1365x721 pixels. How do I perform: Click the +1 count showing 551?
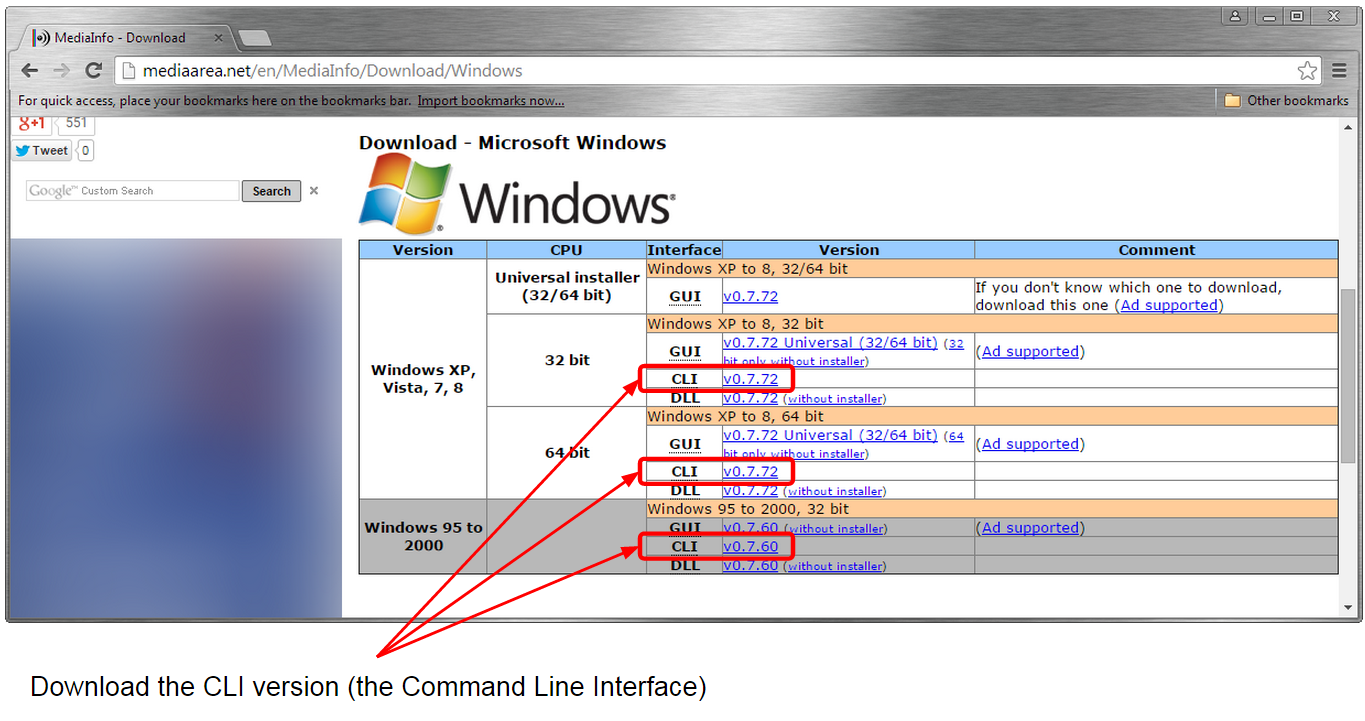(x=76, y=123)
